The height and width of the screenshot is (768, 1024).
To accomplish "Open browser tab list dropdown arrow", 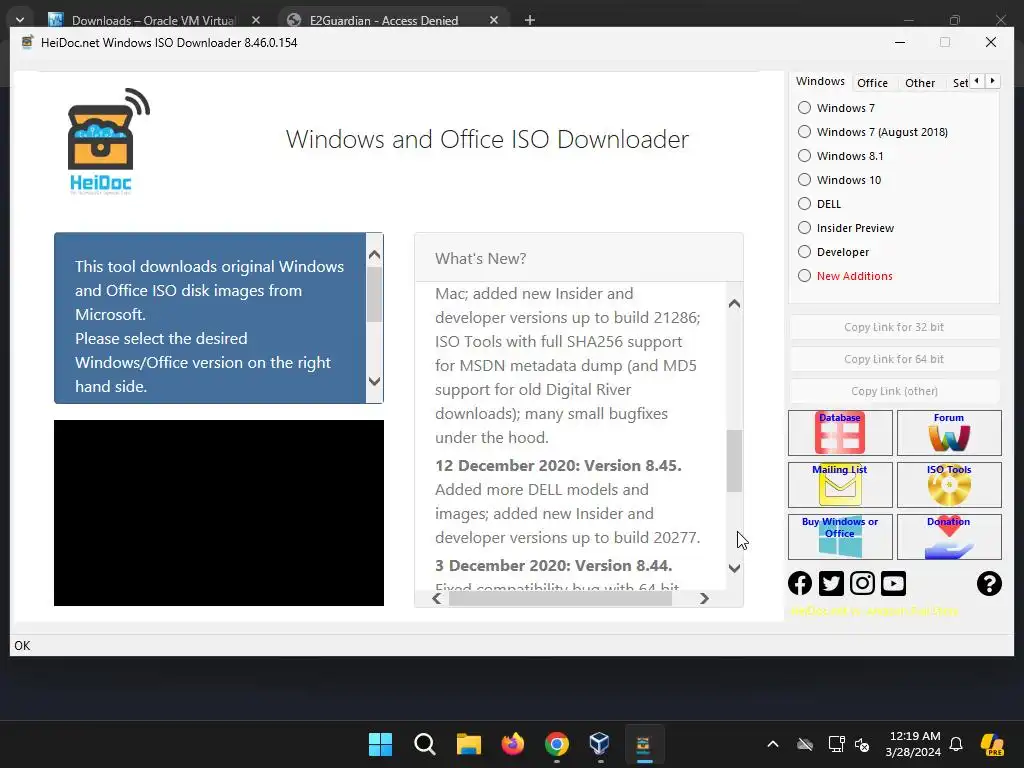I will click(20, 20).
